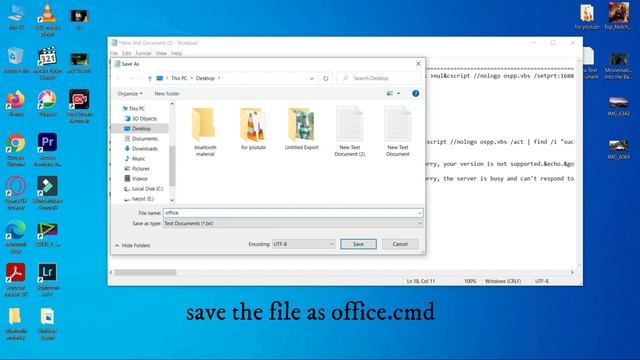This screenshot has height=360, width=640.
Task: Select Downloads in the navigation tree
Action: point(144,149)
